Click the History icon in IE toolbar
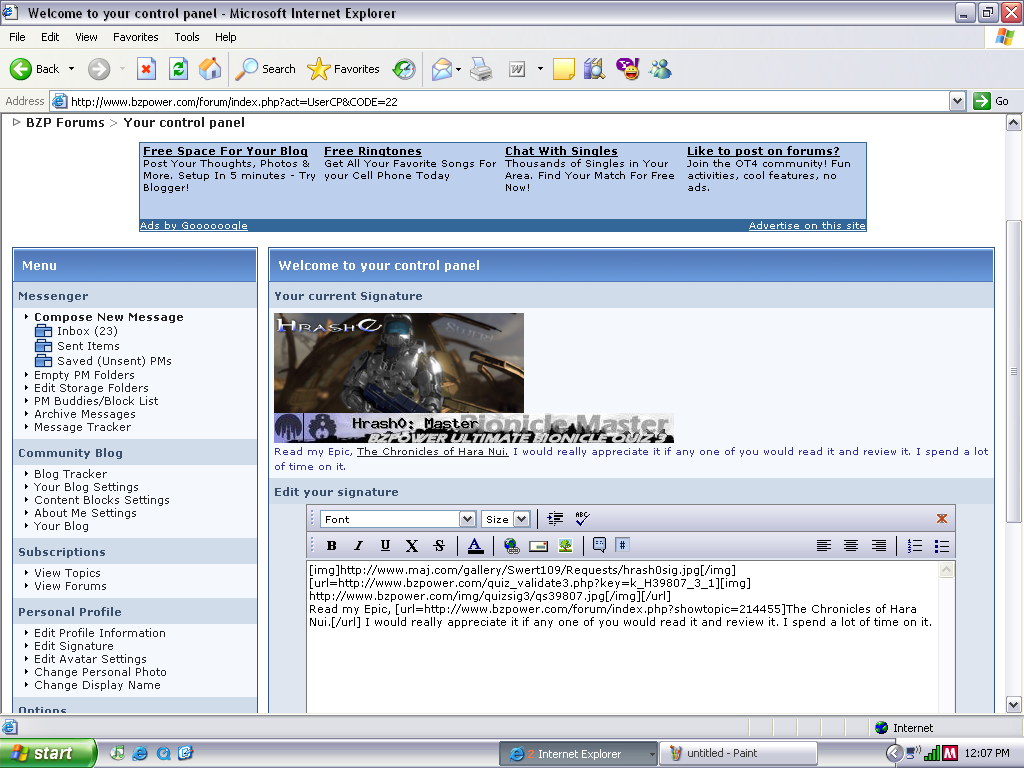This screenshot has height=768, width=1024. (404, 69)
